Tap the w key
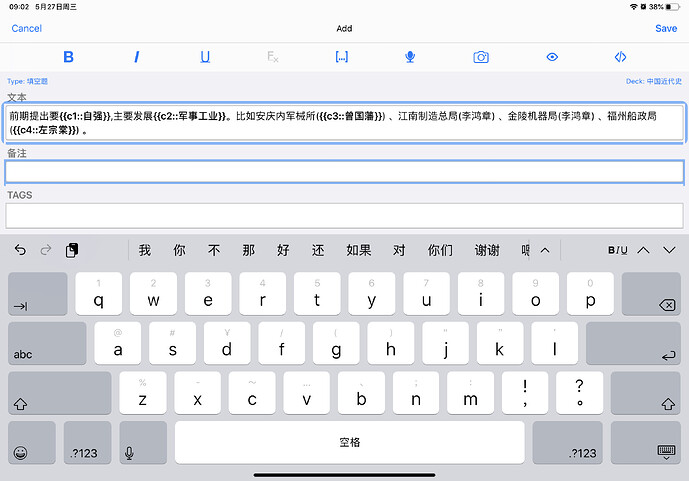 153,293
